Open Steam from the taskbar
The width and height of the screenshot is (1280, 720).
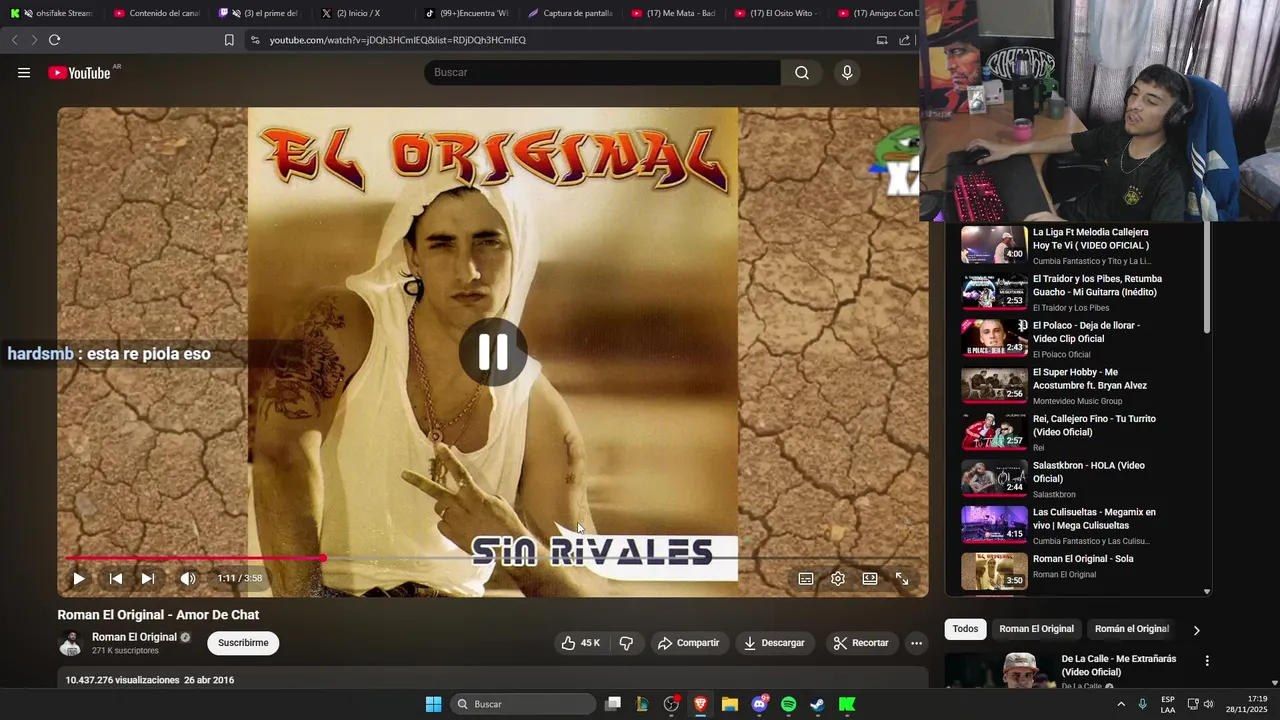817,704
